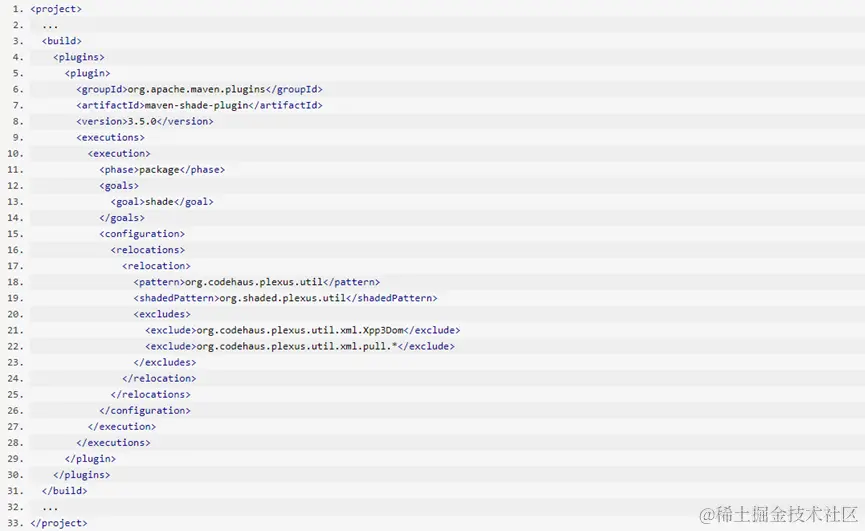Select the artifactId maven-shade-plugin line
Viewport: 865px width, 531px height.
[x=199, y=105]
